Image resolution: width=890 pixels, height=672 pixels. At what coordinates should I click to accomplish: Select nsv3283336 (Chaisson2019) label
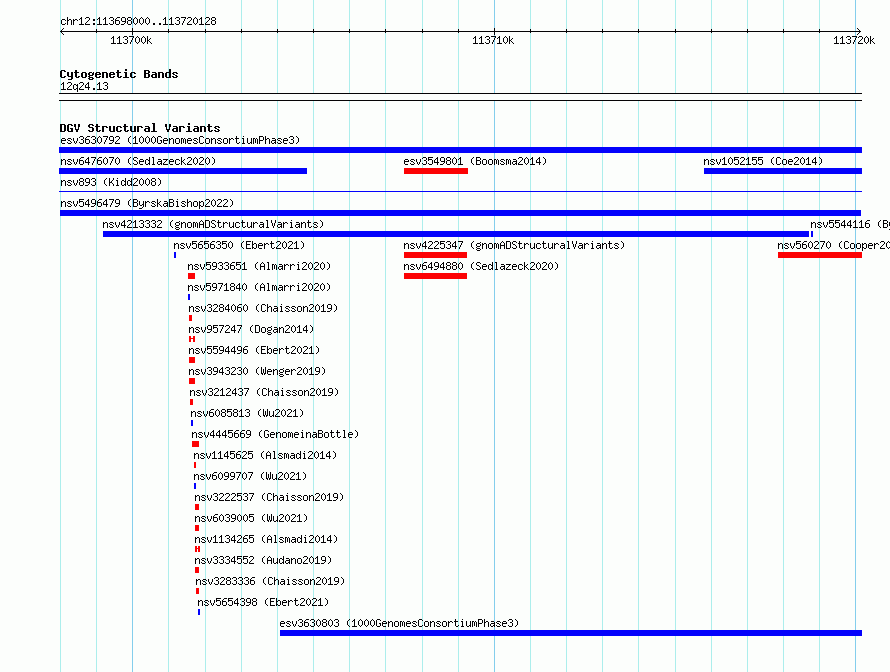270,581
